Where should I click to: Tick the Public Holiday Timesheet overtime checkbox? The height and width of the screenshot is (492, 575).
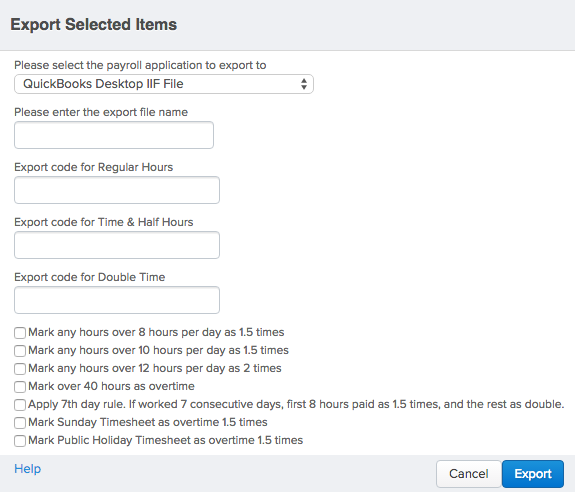tap(20, 441)
